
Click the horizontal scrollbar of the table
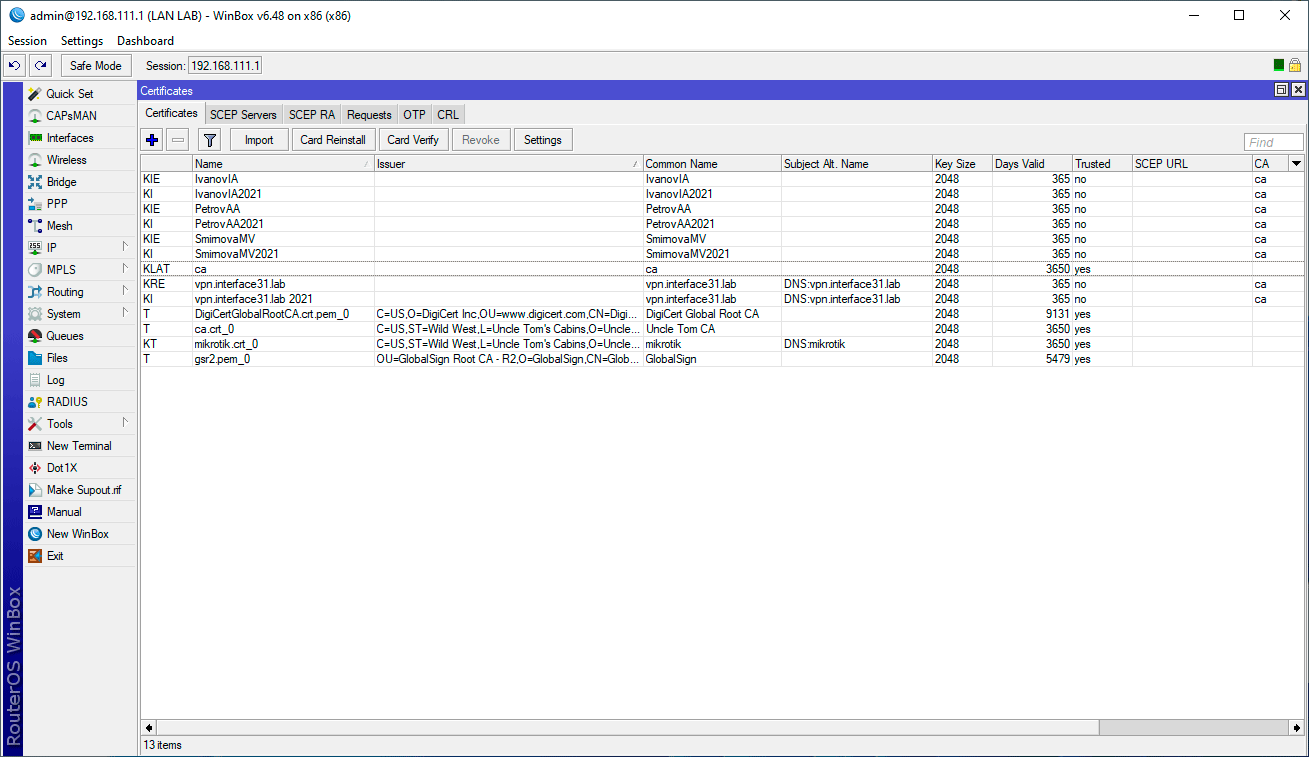[630, 727]
